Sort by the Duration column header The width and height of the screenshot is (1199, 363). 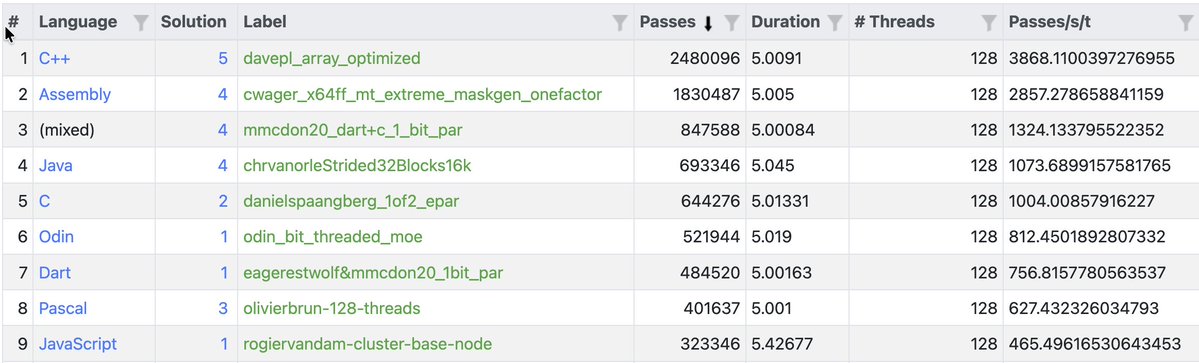[785, 22]
